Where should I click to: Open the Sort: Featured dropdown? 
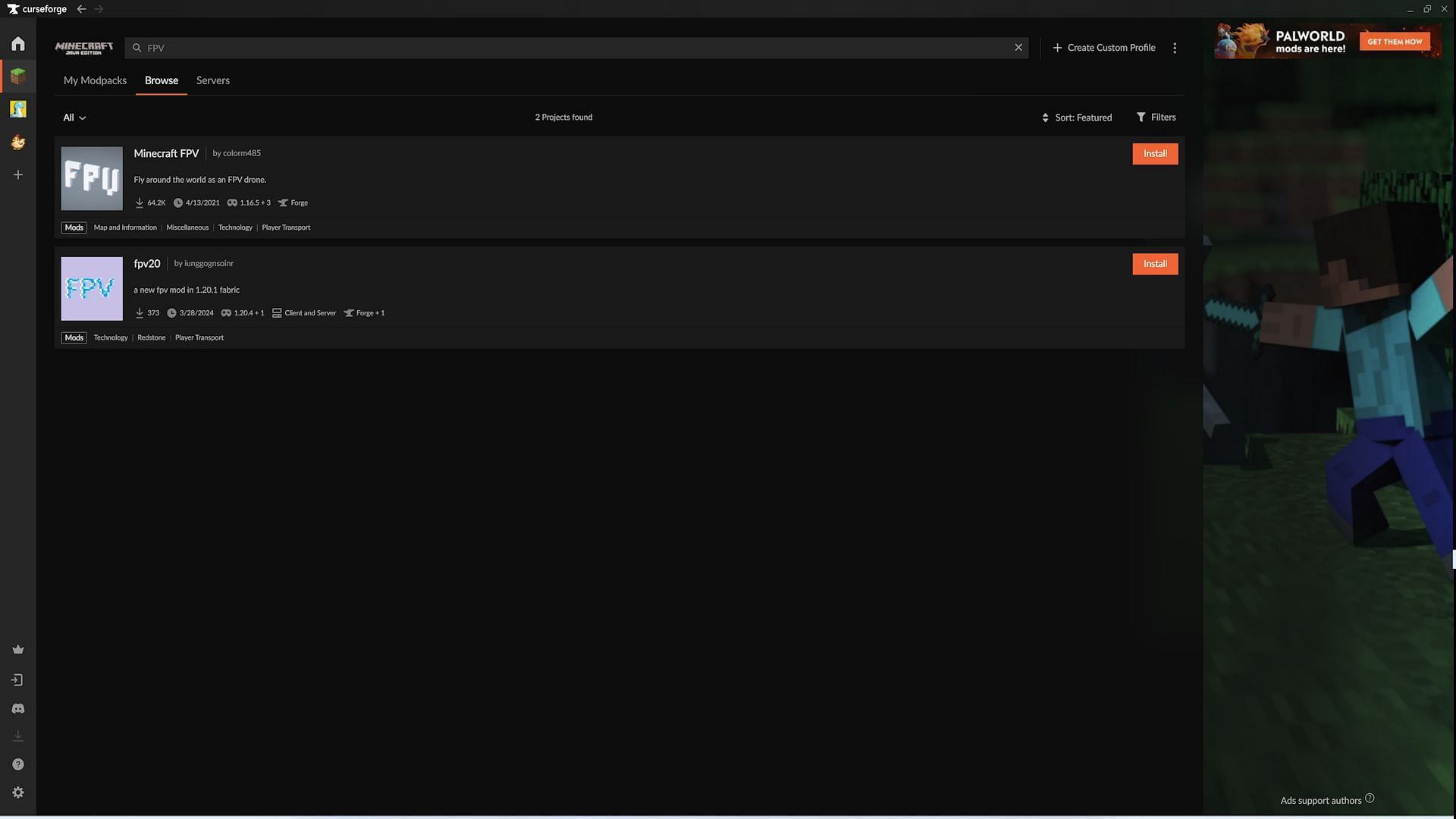1077,118
